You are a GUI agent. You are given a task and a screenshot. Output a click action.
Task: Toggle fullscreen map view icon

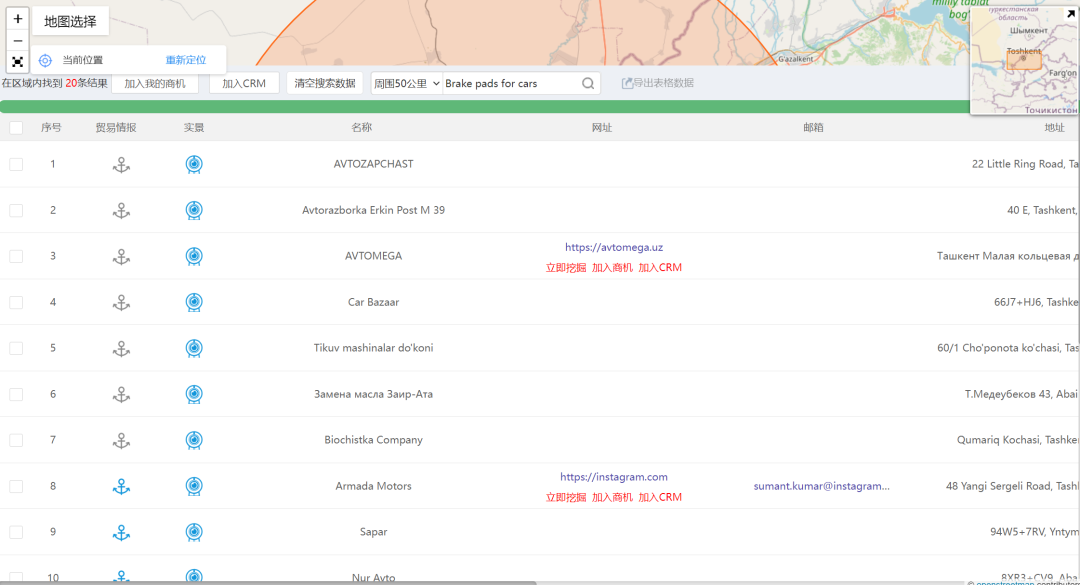tap(18, 62)
